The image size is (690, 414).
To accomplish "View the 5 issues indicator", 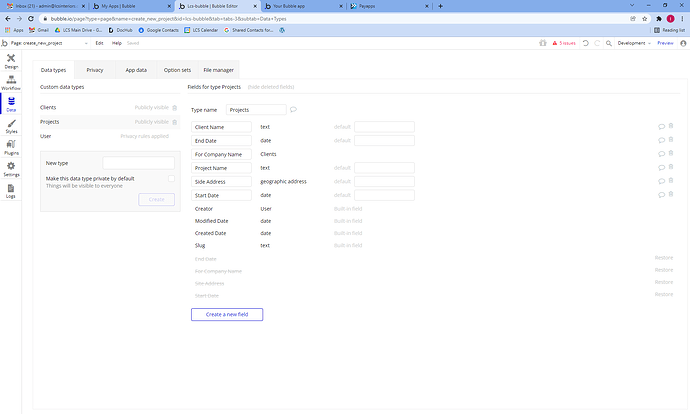I will (x=564, y=43).
